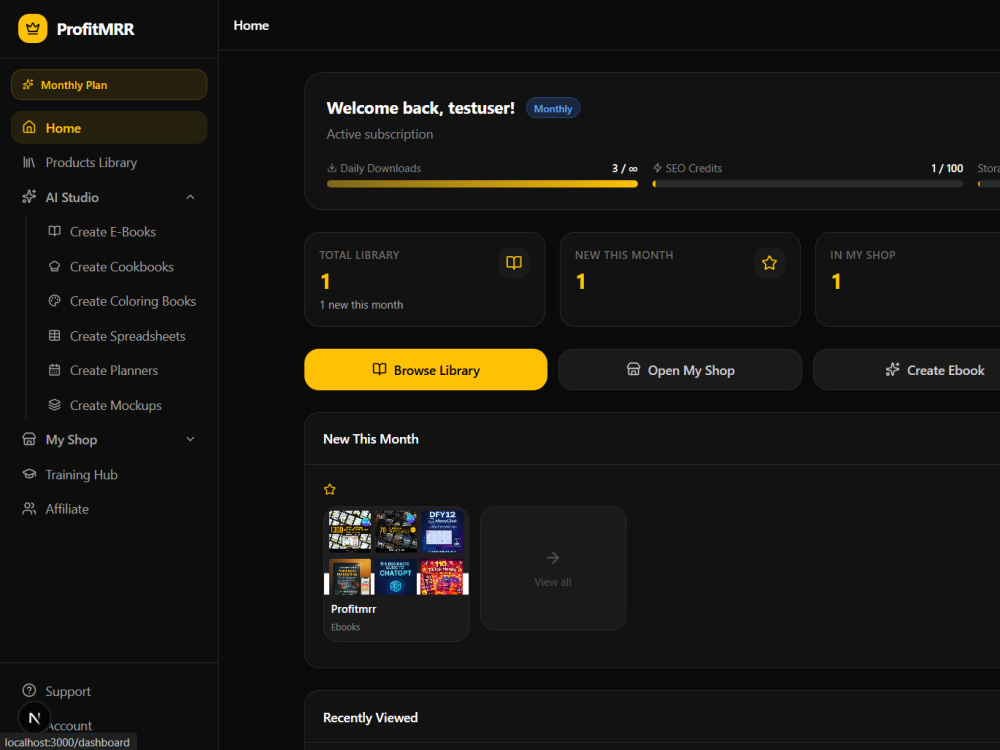Select Create Spreadsheets menu item
The height and width of the screenshot is (750, 1000).
[121, 335]
